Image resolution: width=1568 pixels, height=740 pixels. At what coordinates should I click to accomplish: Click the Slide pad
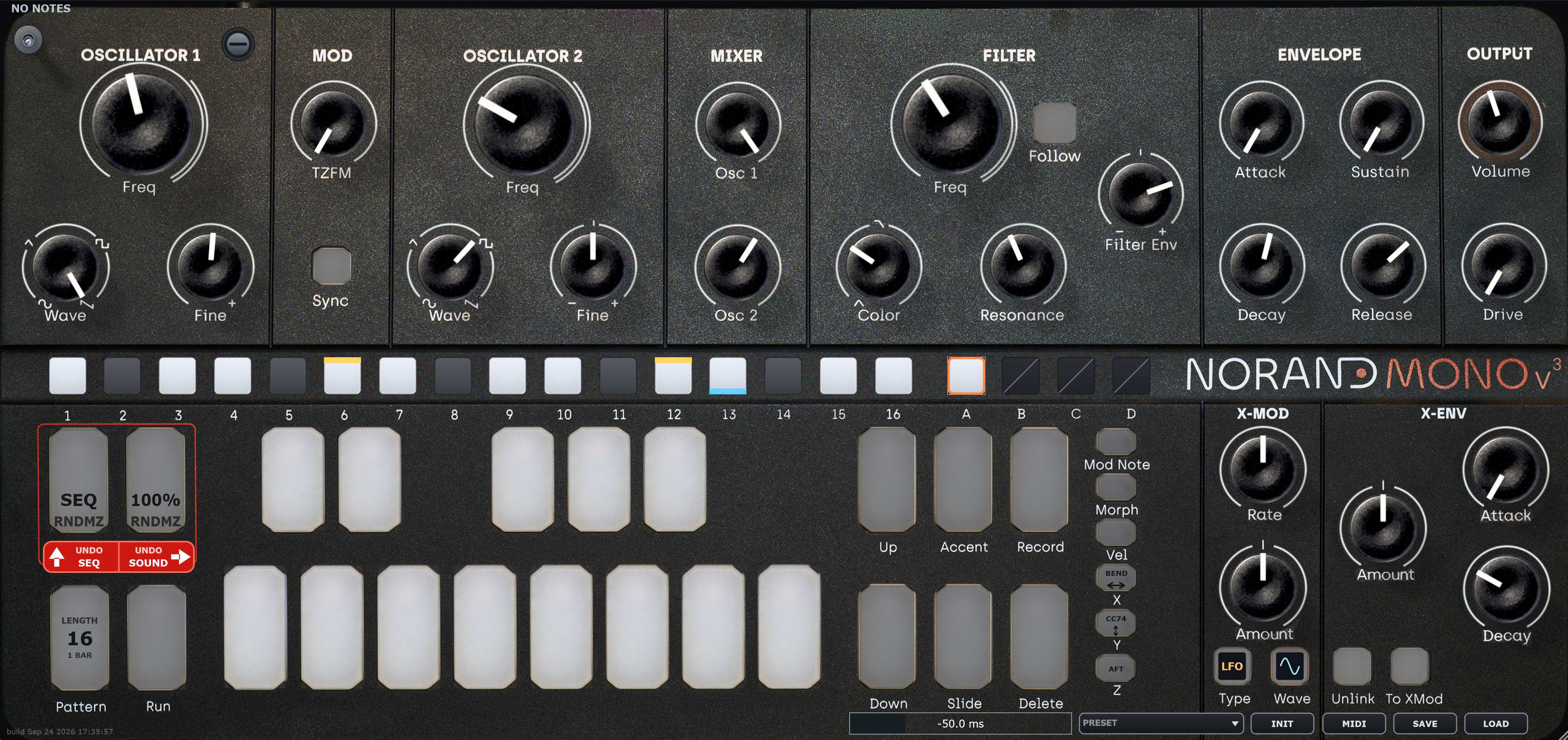click(x=963, y=636)
